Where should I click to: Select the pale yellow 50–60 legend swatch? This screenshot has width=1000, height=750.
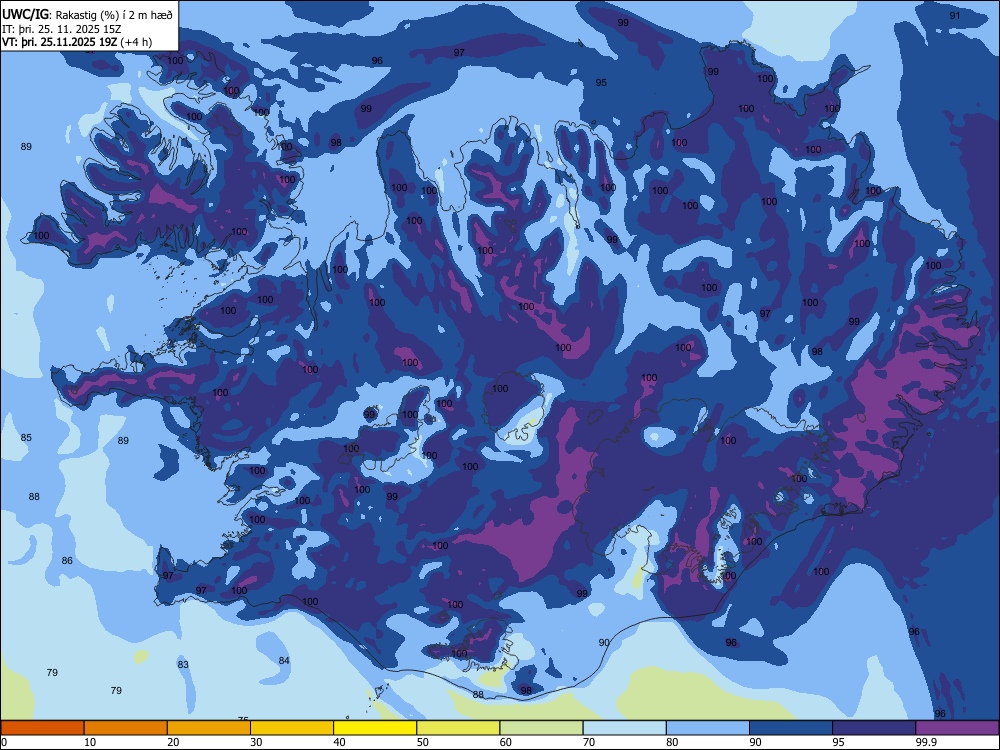tap(458, 728)
